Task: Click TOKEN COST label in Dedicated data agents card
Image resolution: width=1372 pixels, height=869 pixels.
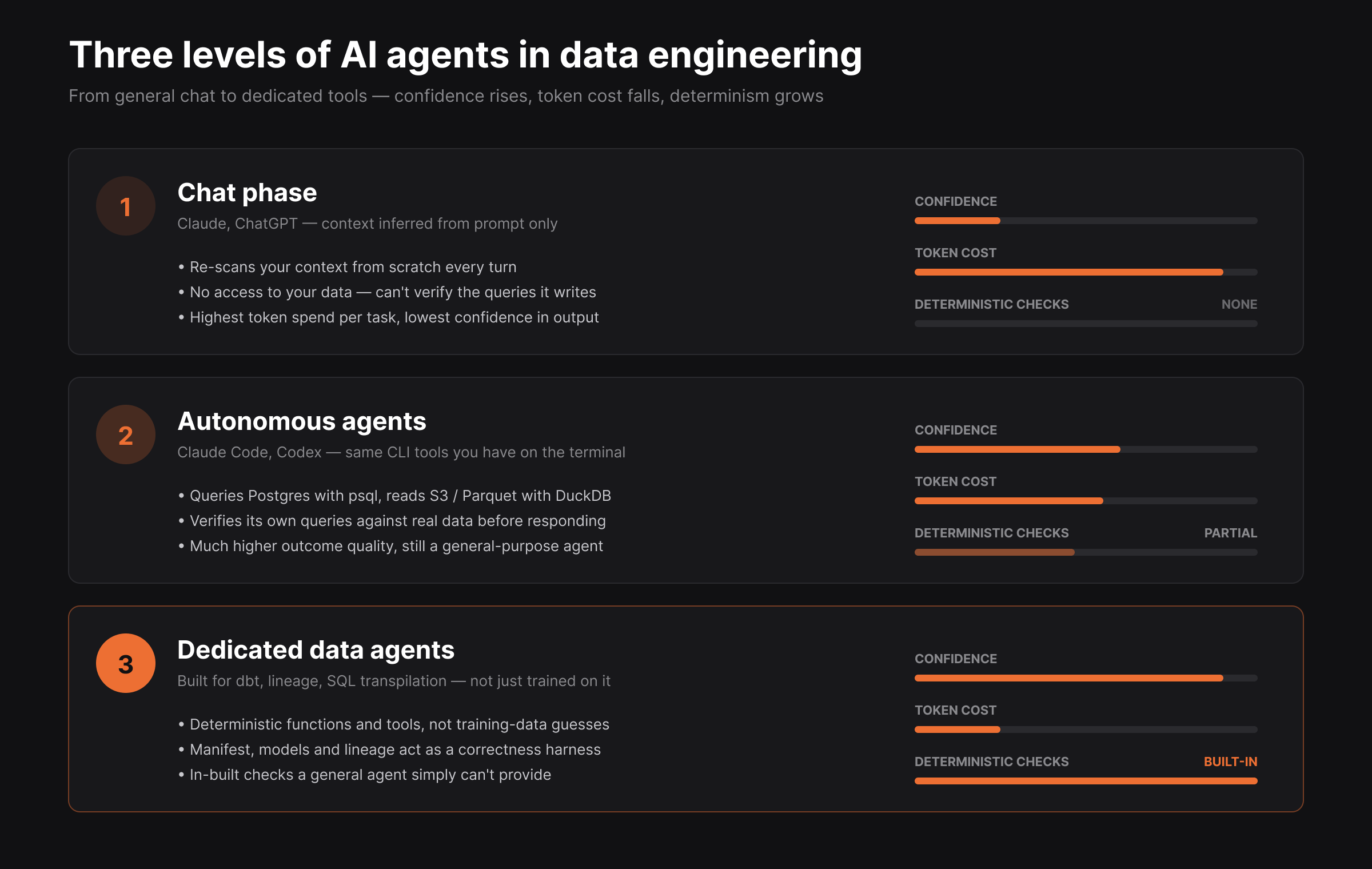Action: [955, 710]
